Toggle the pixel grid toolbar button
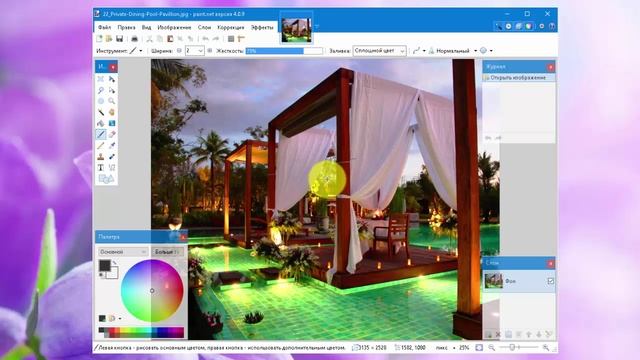Viewport: 640px width, 360px height. (x=231, y=39)
